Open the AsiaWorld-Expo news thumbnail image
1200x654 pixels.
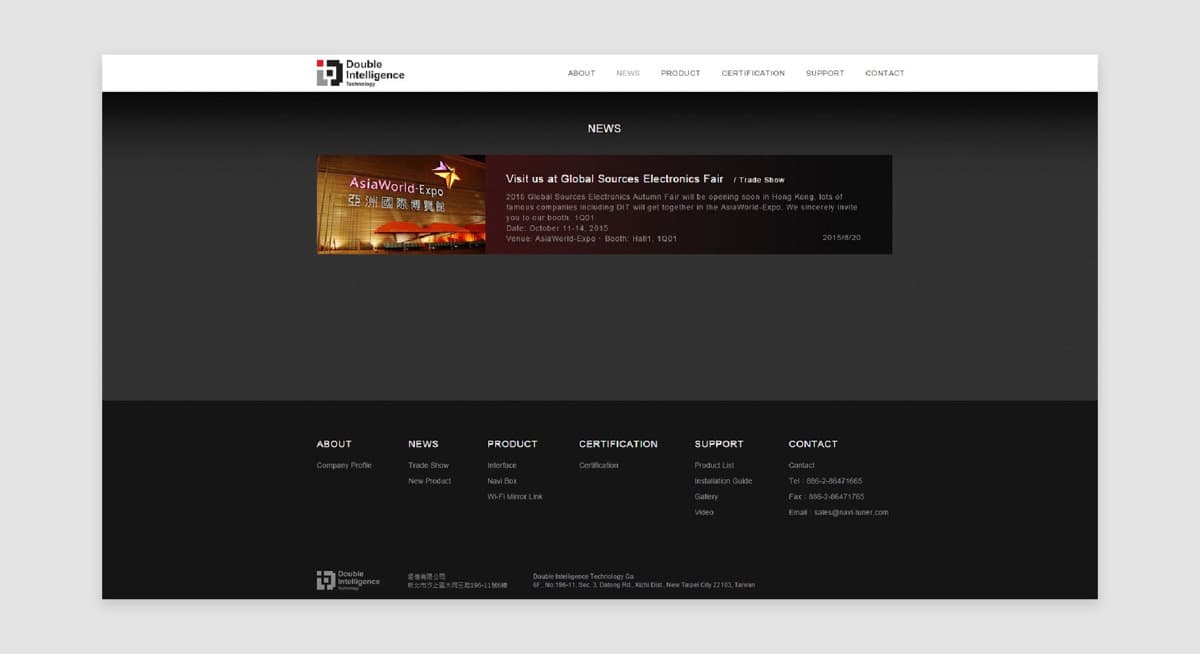pos(401,204)
